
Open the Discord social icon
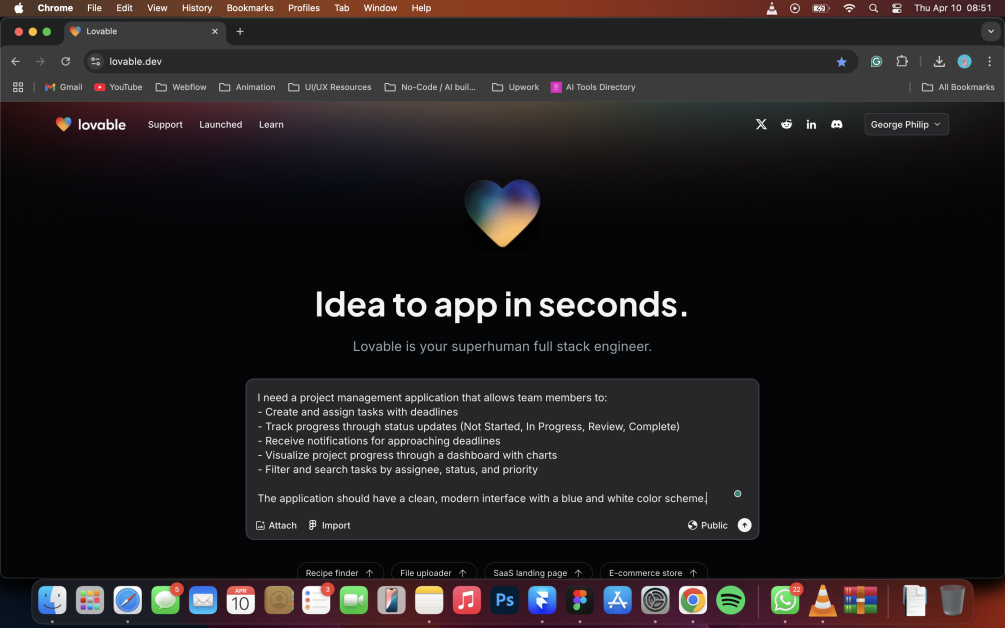pos(837,125)
